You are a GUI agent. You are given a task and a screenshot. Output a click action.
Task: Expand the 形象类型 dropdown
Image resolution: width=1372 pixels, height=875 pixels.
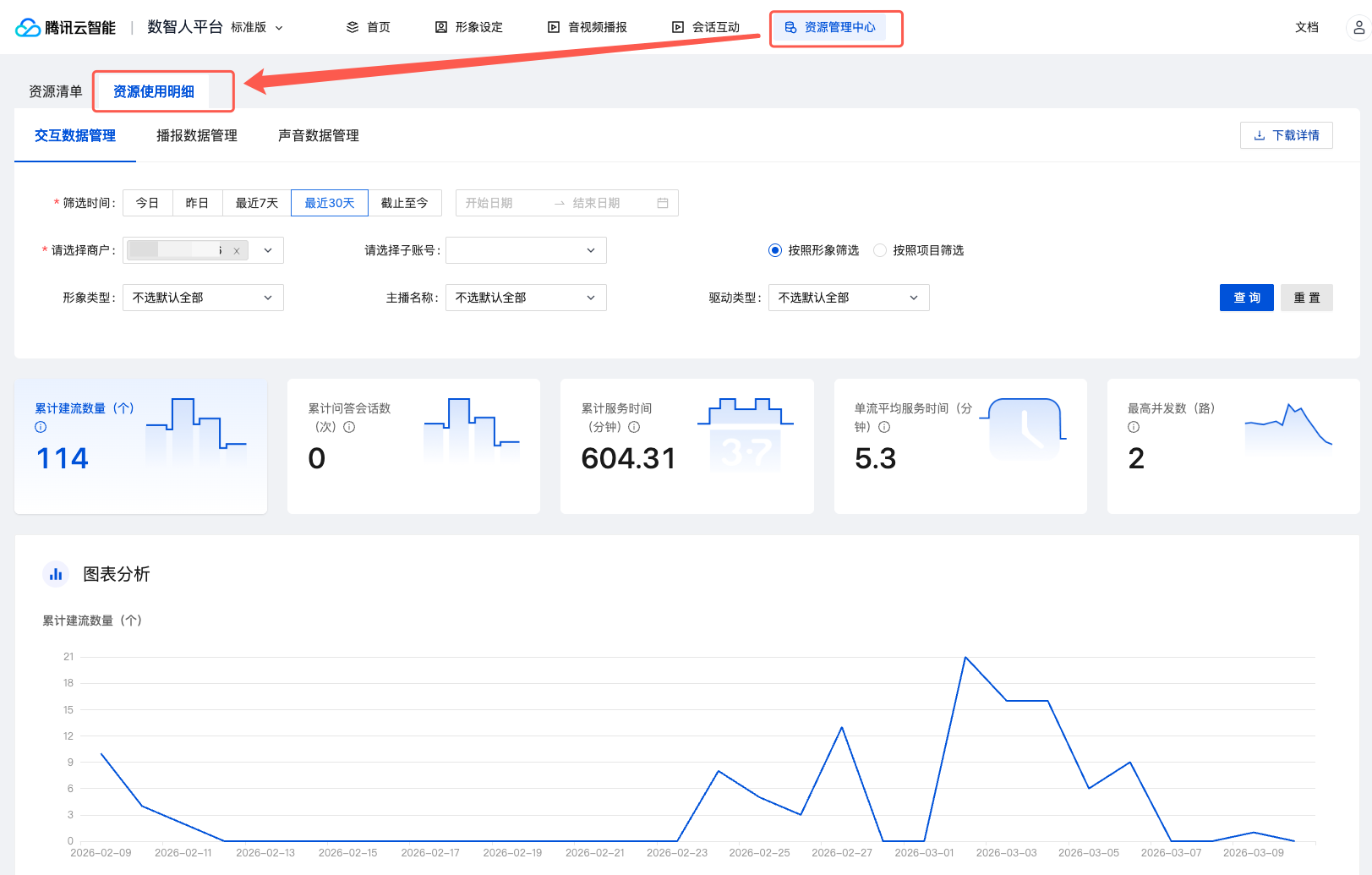[x=203, y=298]
